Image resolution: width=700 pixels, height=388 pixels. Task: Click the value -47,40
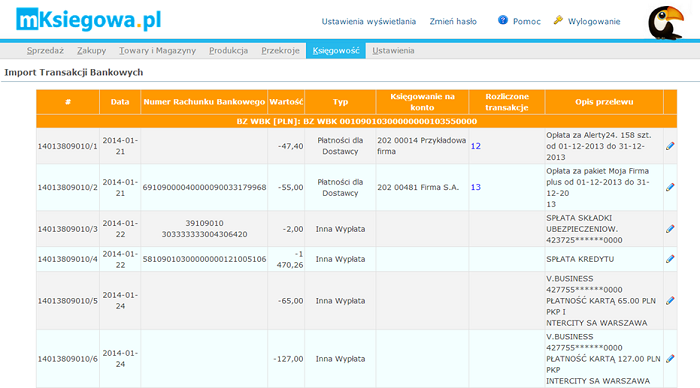coord(290,146)
